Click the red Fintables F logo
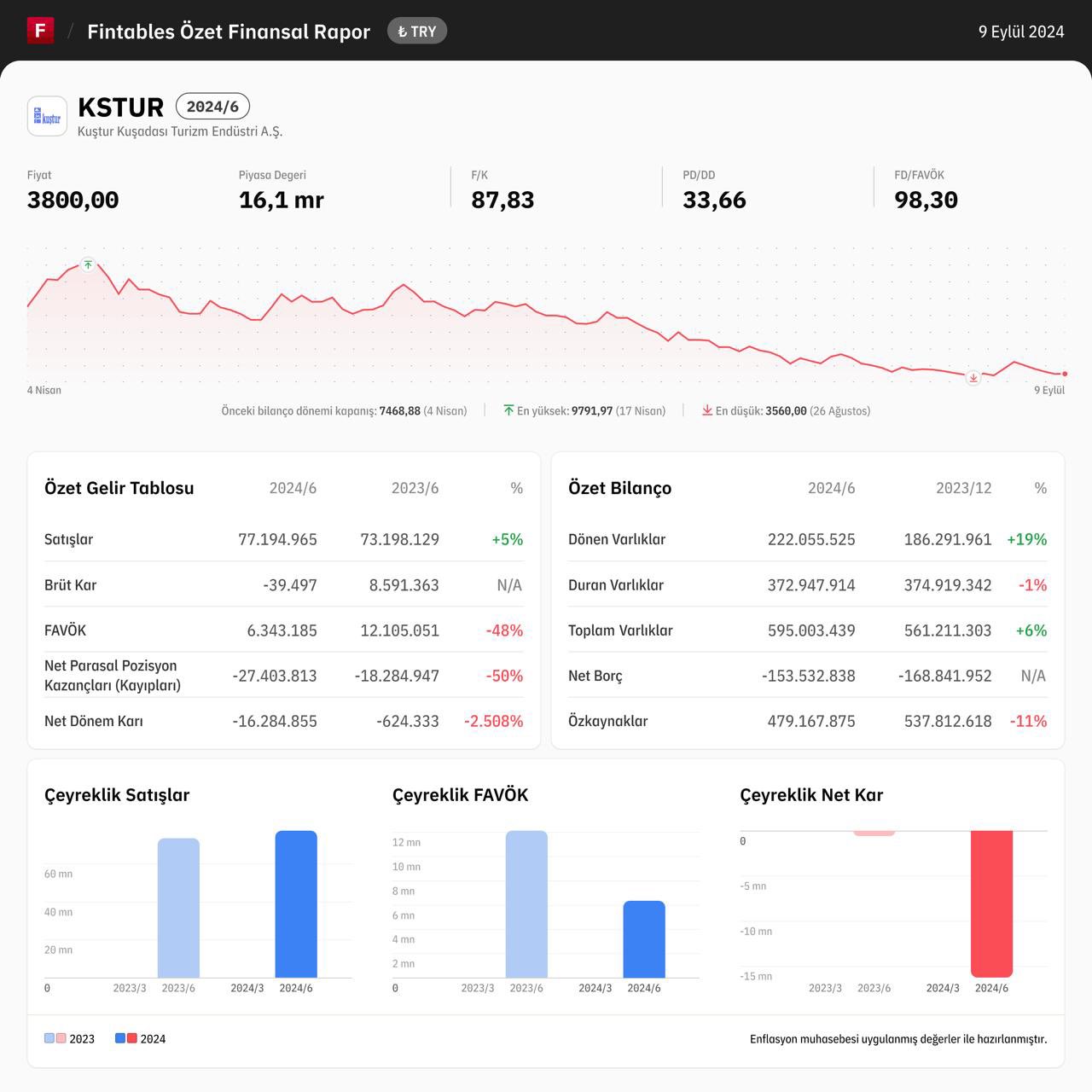This screenshot has height=1092, width=1092. [40, 31]
